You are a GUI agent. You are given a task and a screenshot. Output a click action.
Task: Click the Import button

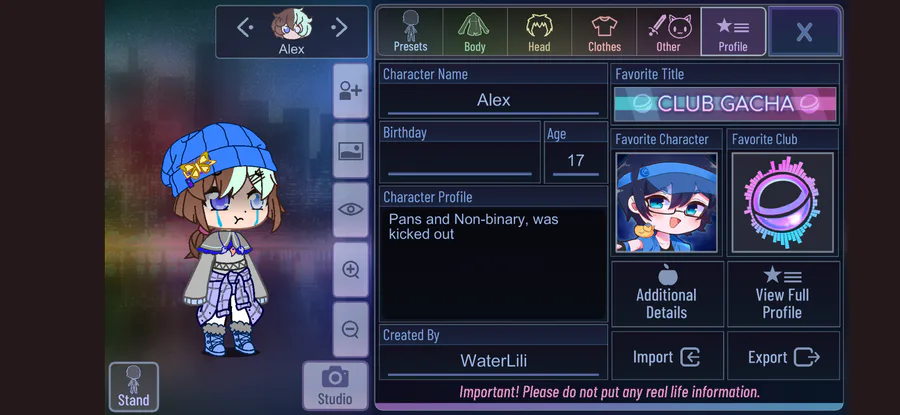[x=668, y=357]
